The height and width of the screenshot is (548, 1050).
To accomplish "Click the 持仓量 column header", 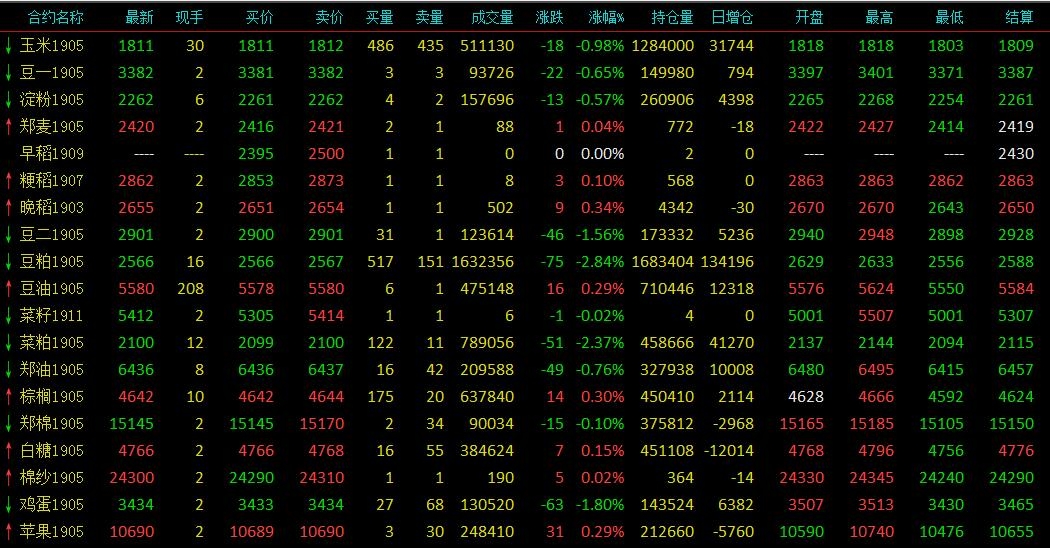I will (672, 17).
